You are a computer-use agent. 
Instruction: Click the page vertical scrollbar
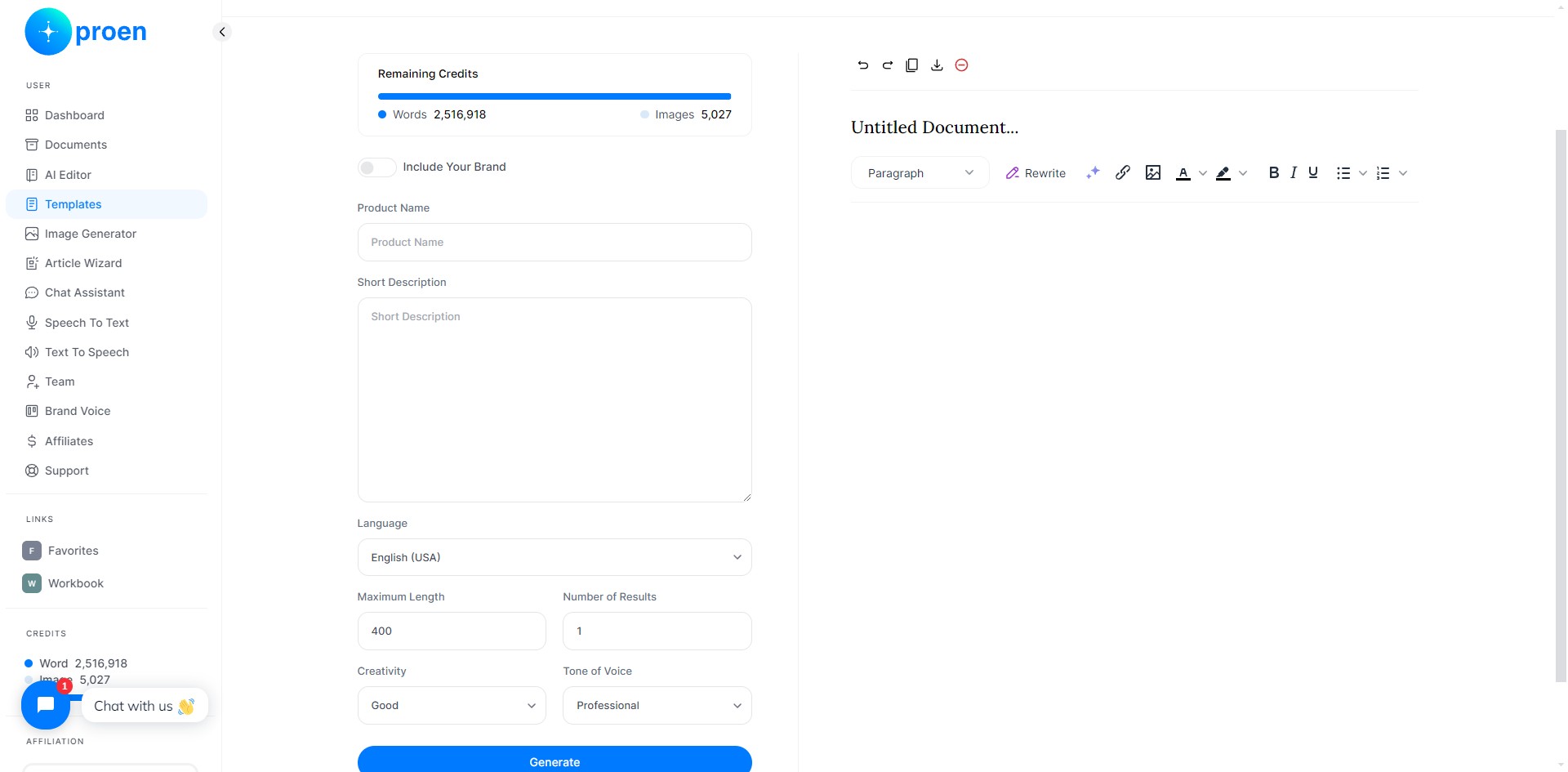[x=1561, y=404]
